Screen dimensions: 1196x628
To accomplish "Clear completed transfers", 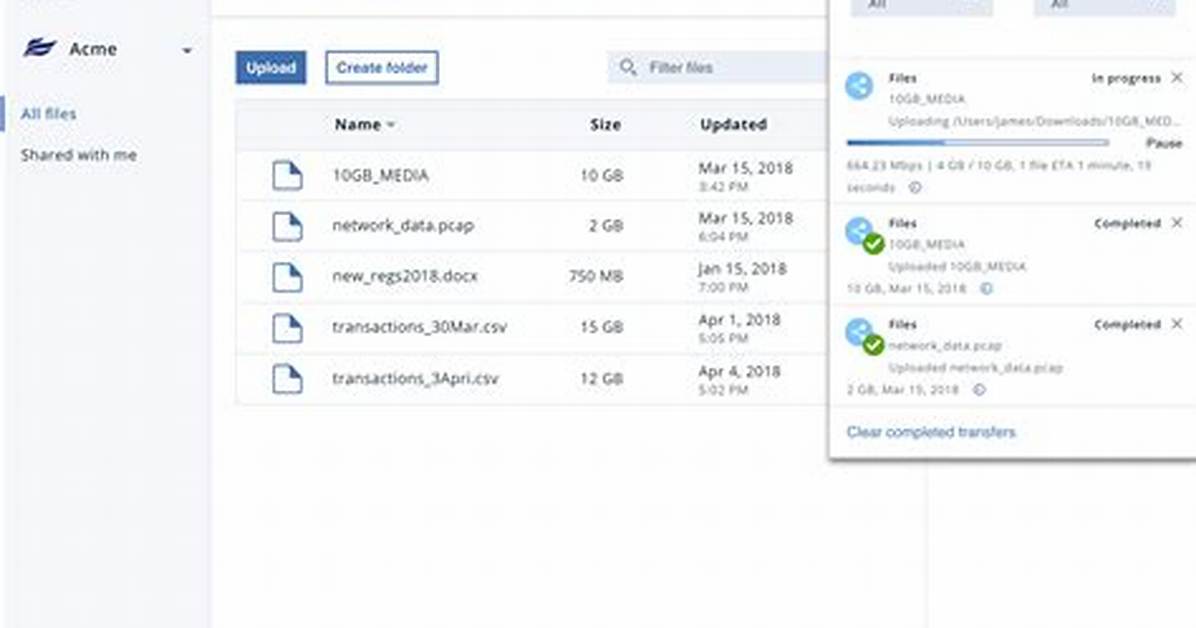I will click(931, 432).
